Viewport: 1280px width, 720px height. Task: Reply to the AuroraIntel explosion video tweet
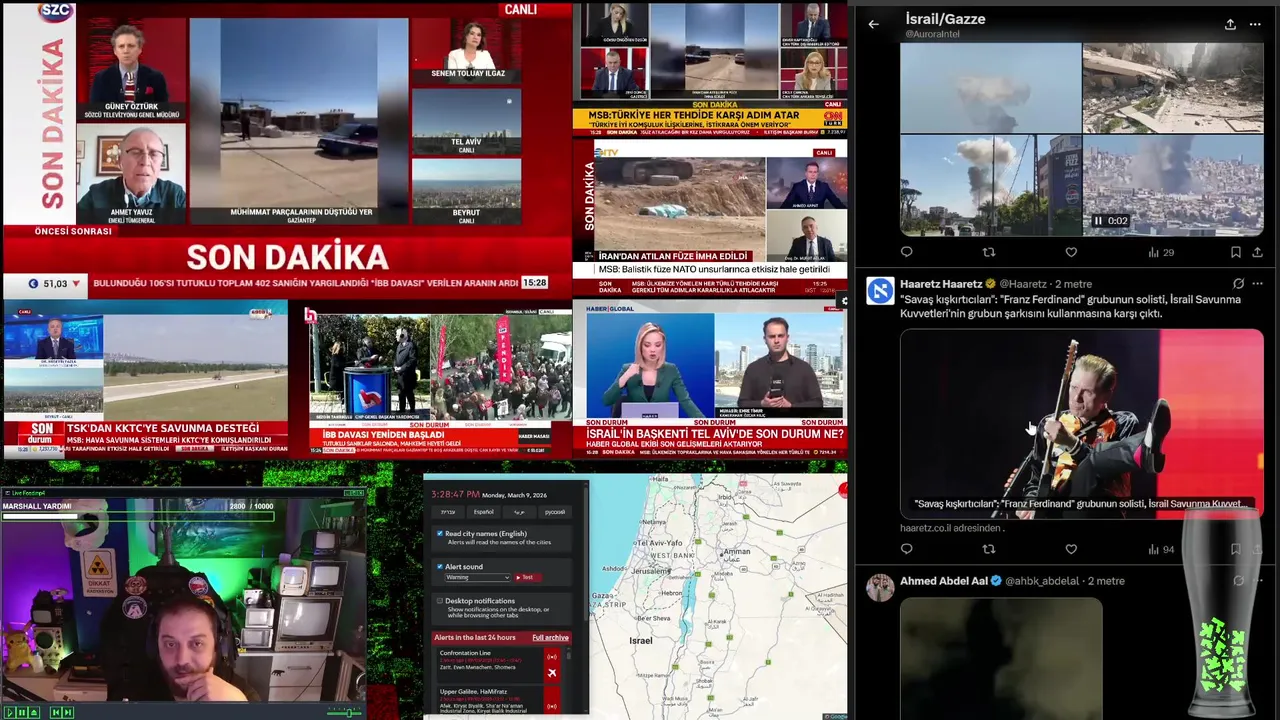tap(907, 252)
